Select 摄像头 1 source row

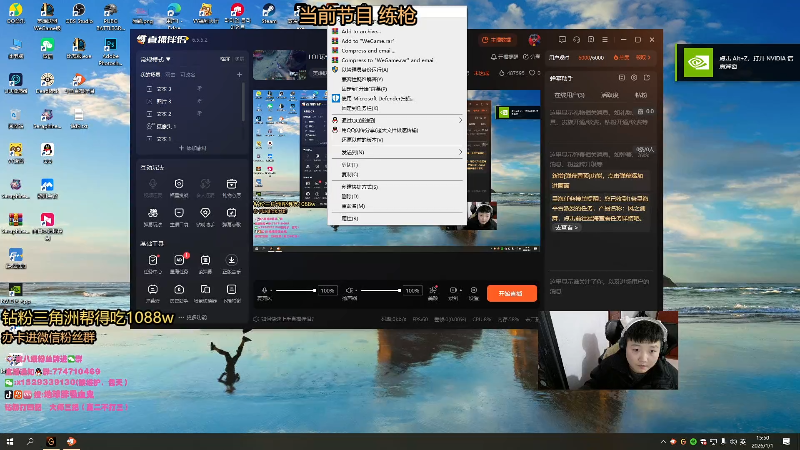click(191, 126)
